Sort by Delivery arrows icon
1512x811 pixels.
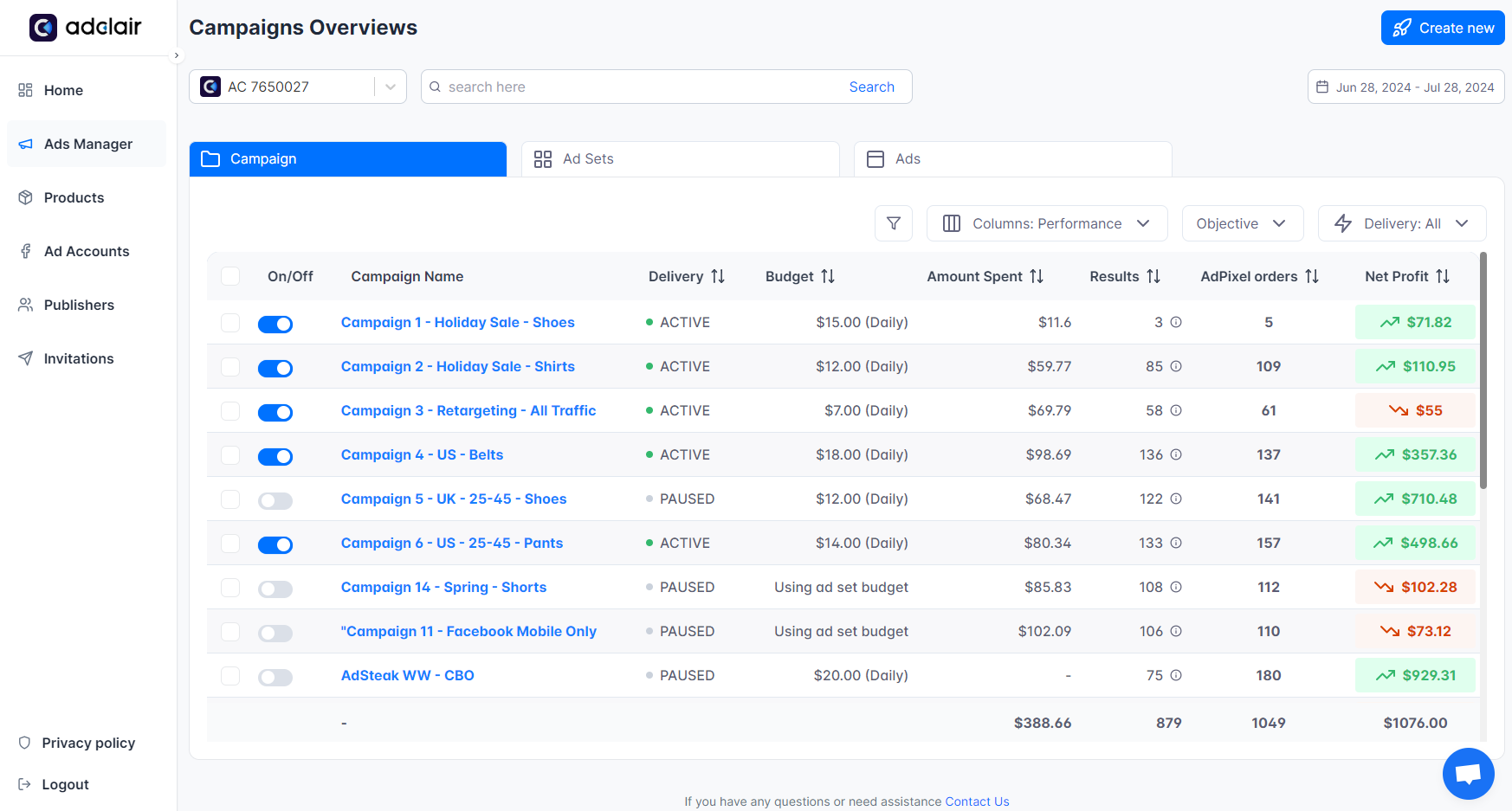pos(718,276)
